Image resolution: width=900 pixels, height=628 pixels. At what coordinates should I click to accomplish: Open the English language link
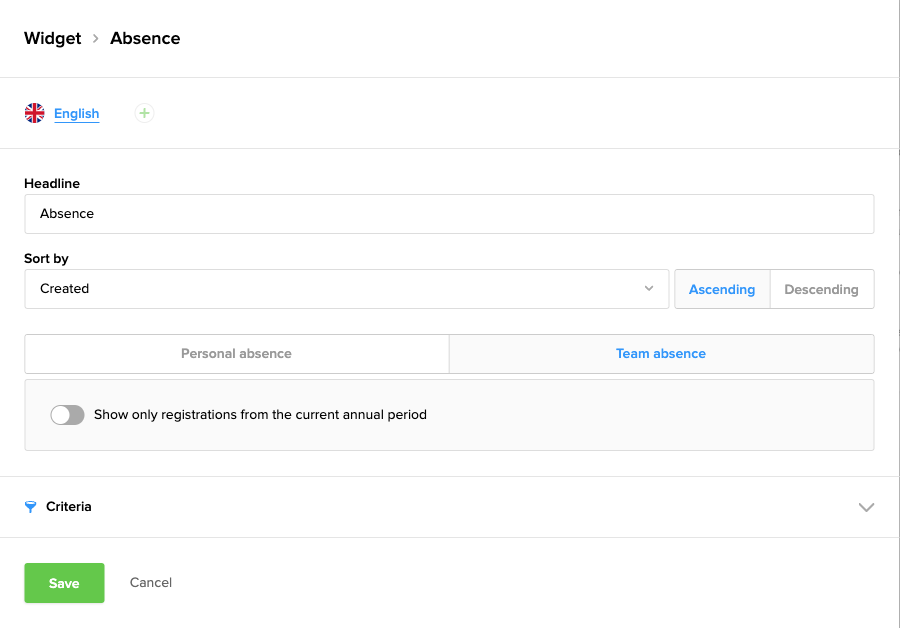(77, 113)
